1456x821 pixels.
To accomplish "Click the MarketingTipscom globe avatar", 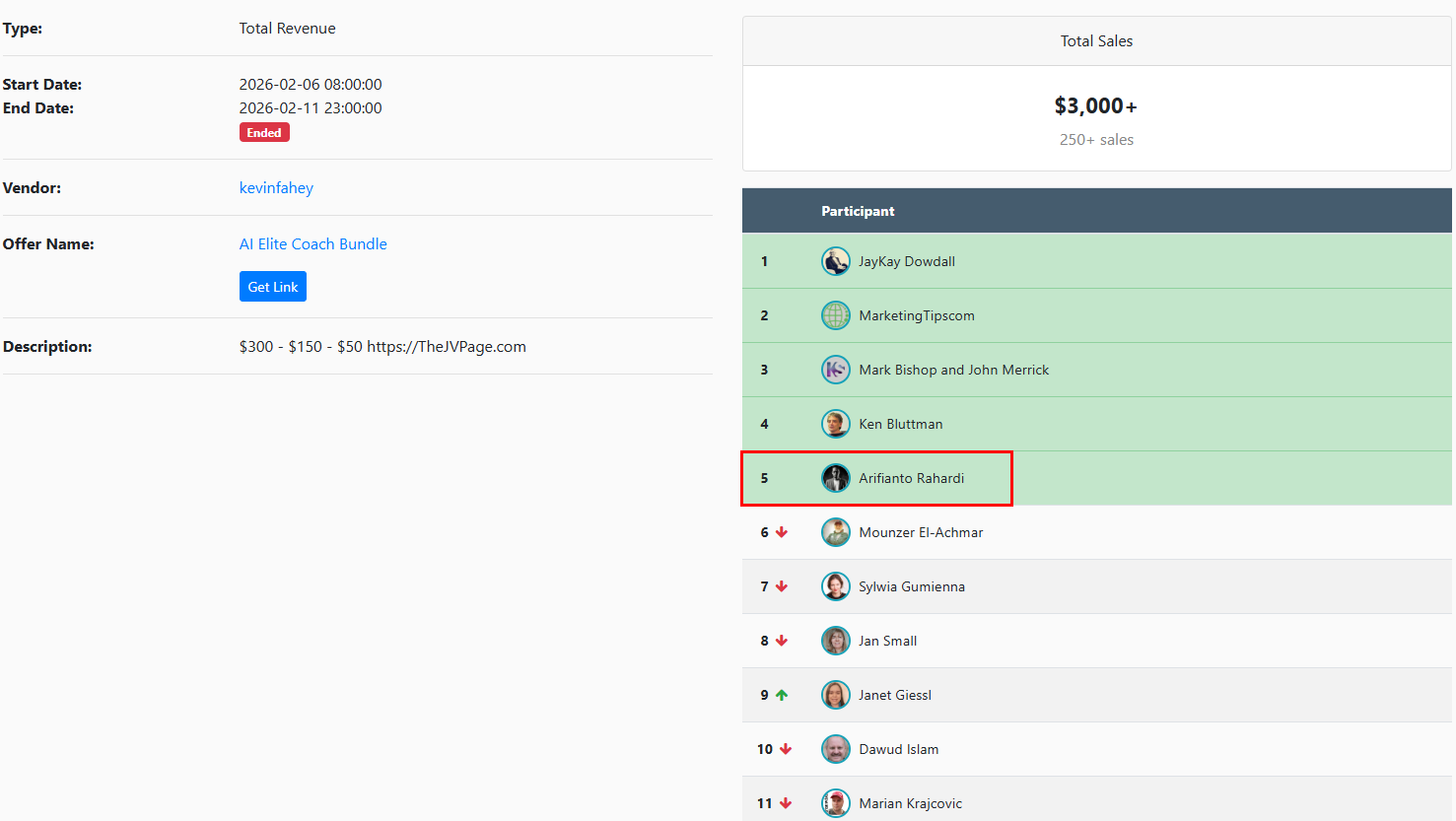I will (x=835, y=315).
